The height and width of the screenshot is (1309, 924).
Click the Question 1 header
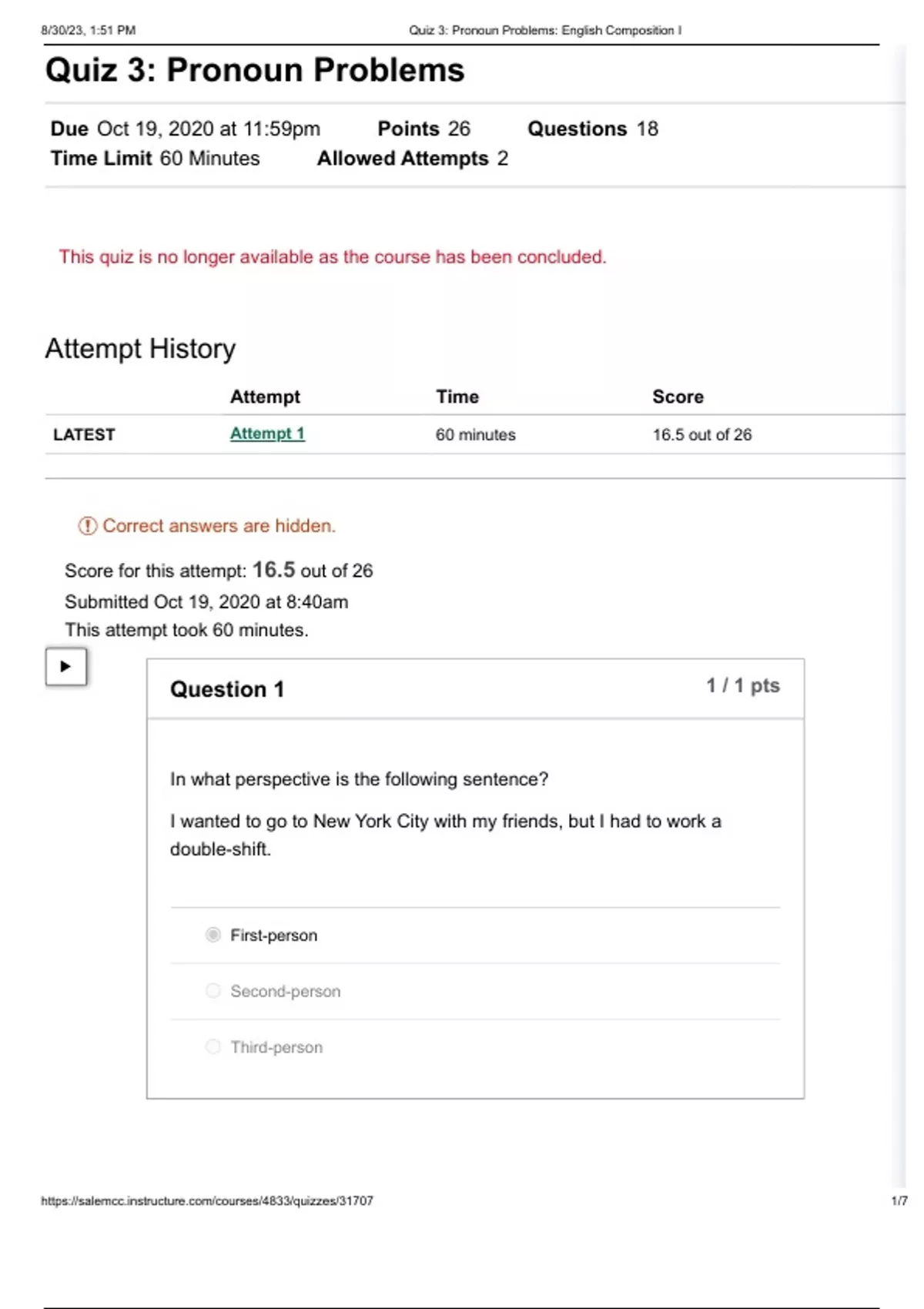coord(227,689)
